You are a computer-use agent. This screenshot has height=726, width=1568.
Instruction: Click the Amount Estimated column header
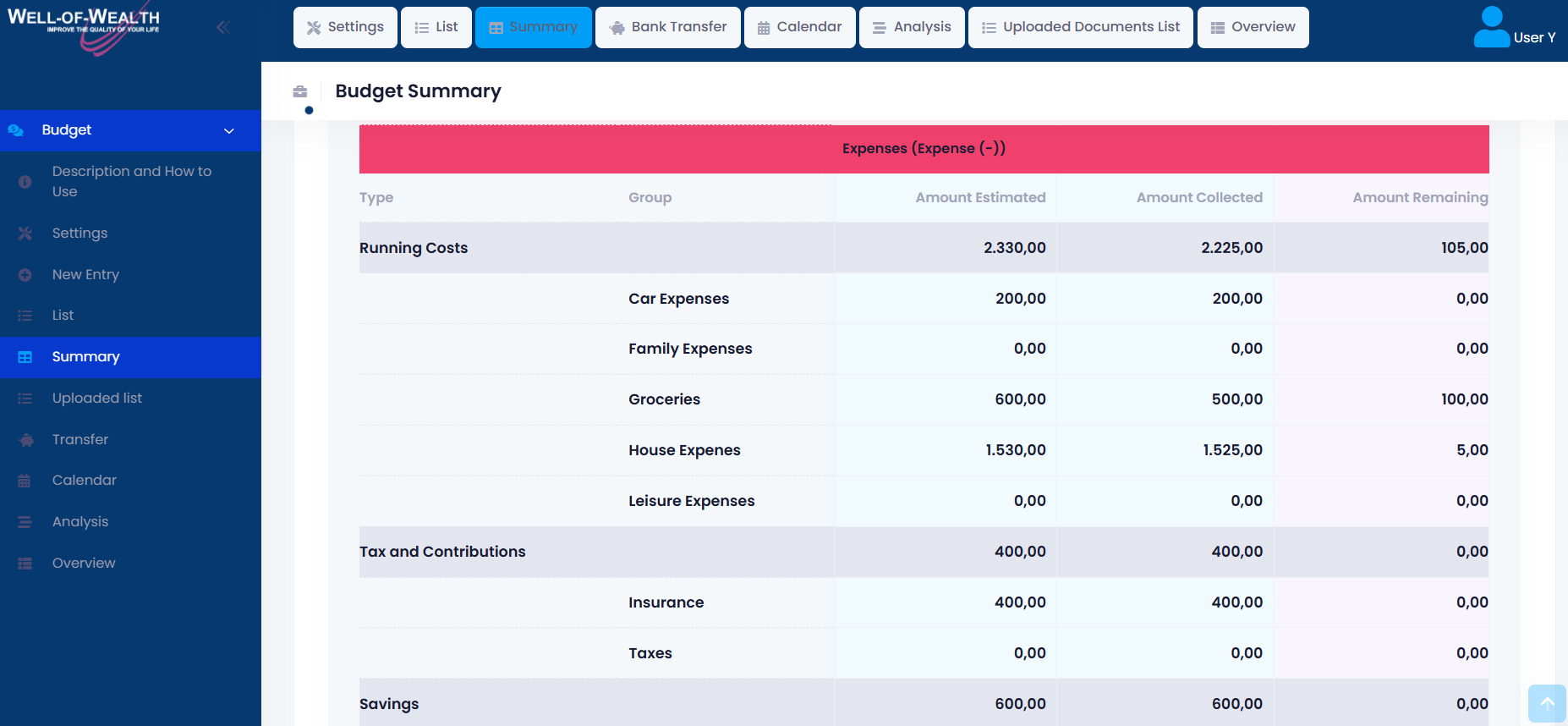point(980,197)
